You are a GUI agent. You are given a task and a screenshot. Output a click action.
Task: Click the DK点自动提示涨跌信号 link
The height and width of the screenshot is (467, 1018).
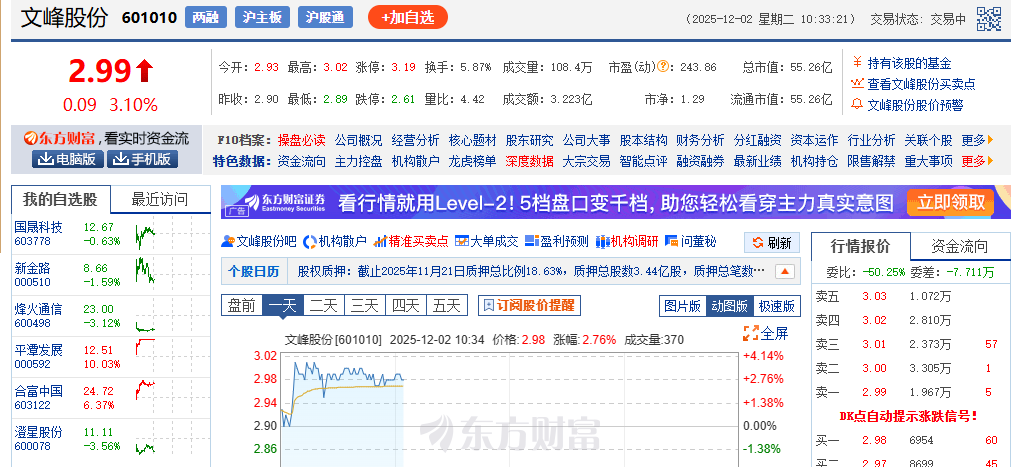click(908, 416)
